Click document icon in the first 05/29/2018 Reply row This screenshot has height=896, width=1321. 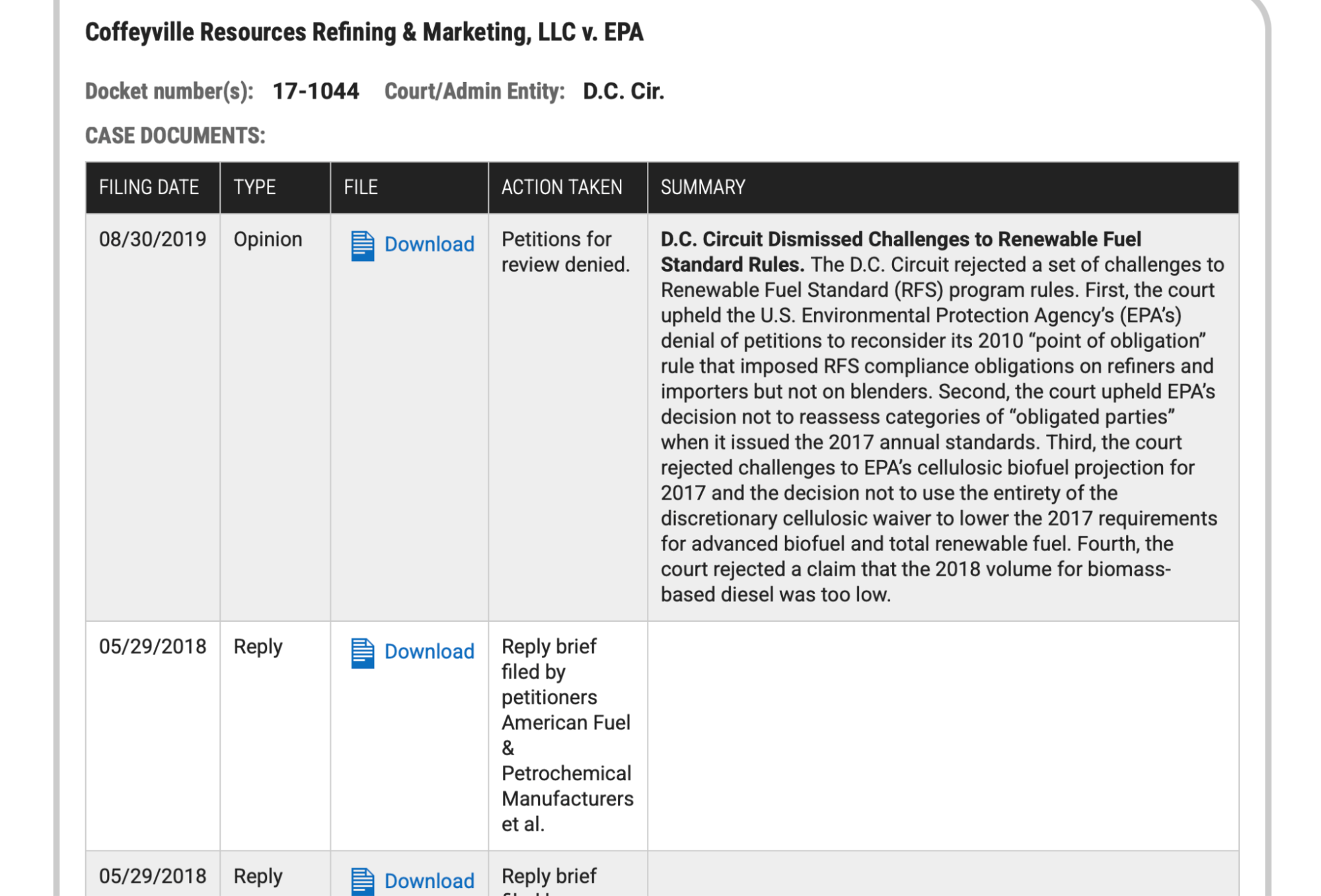tap(362, 653)
